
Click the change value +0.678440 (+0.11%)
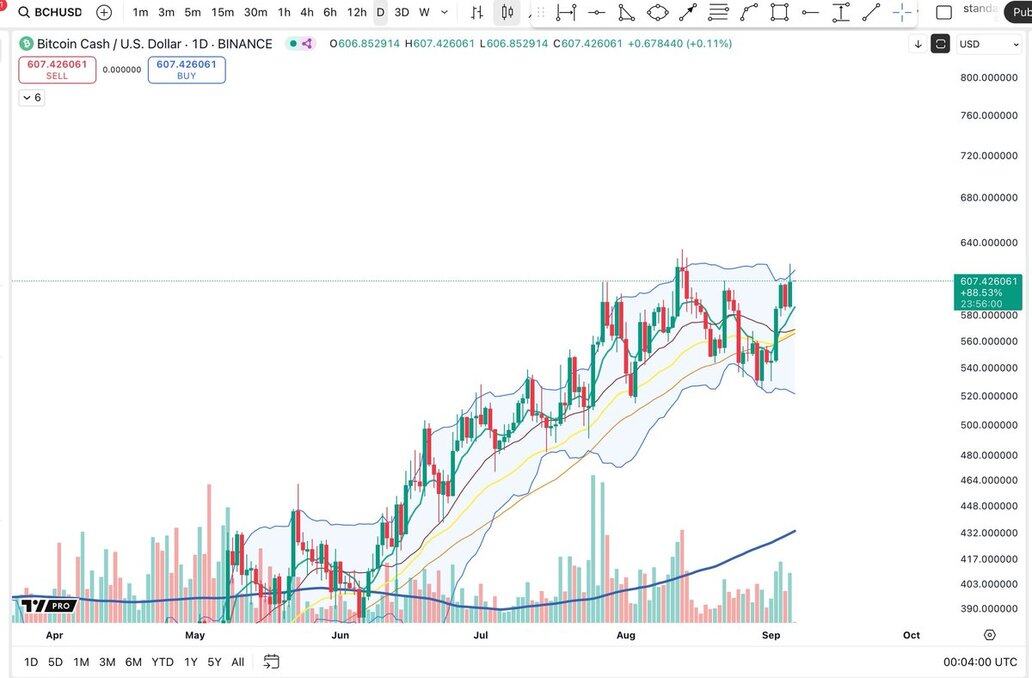680,44
